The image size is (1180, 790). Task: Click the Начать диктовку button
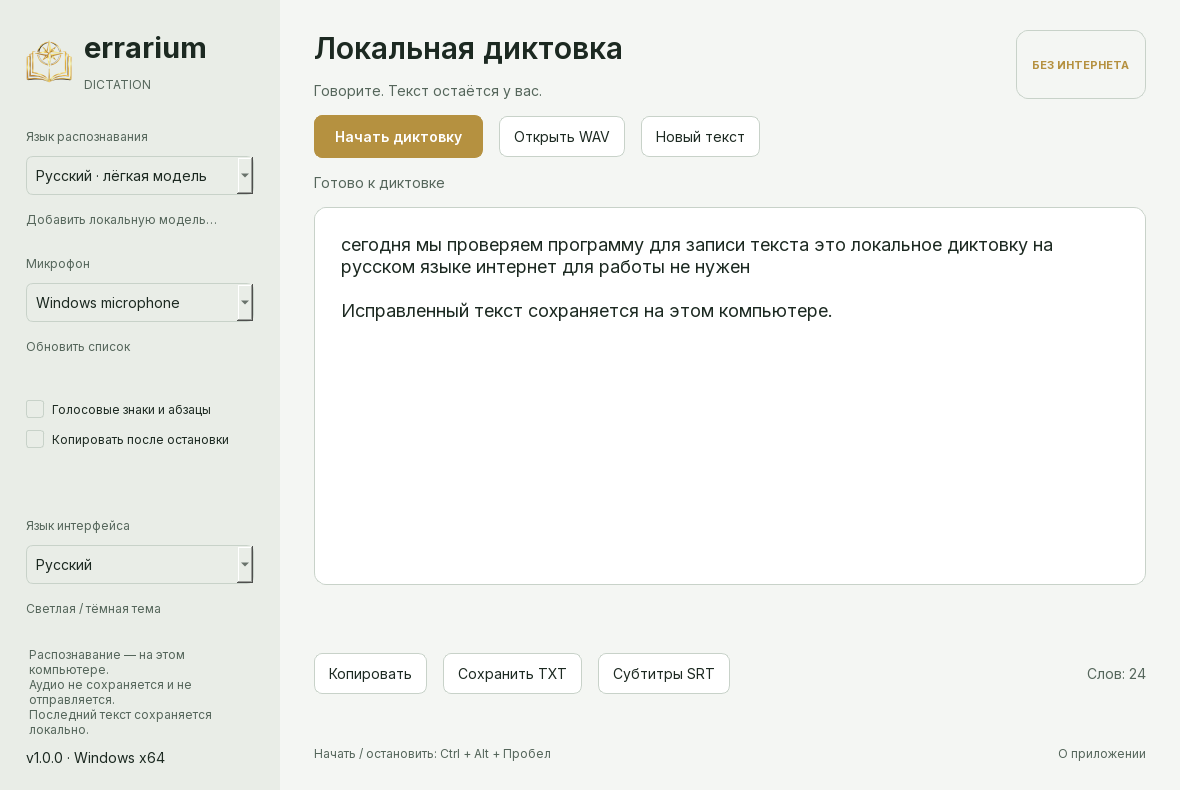coord(398,137)
